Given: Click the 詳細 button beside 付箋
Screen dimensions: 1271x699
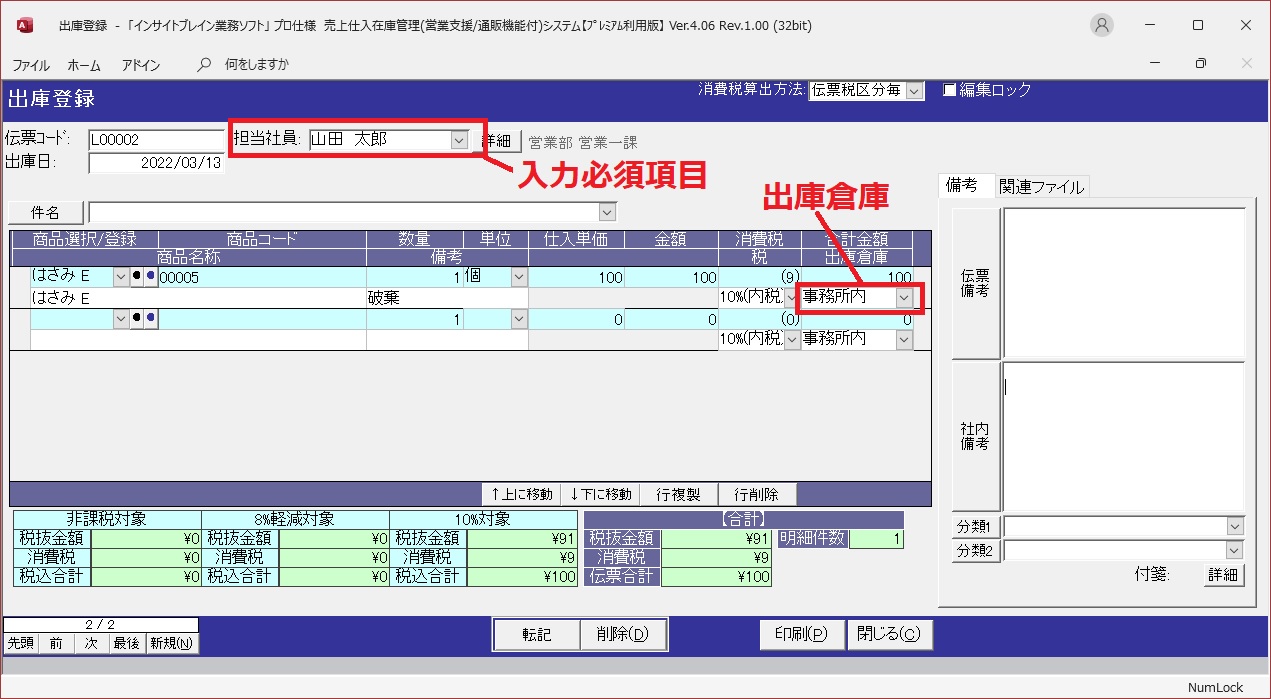Looking at the screenshot, I should 1224,575.
